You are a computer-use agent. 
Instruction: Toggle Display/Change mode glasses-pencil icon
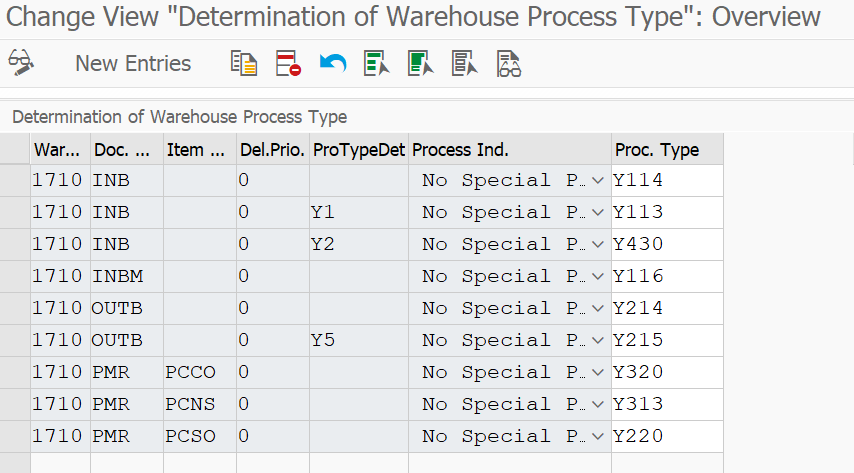tap(21, 63)
